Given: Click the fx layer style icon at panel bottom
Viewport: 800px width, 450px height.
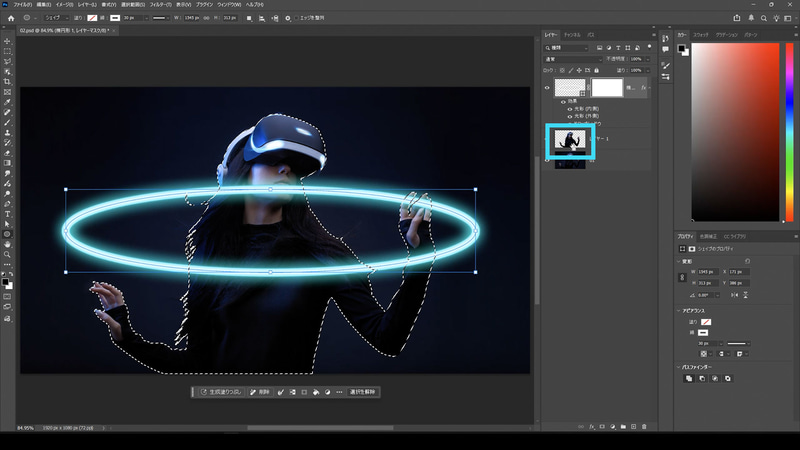Looking at the screenshot, I should click(x=592, y=426).
